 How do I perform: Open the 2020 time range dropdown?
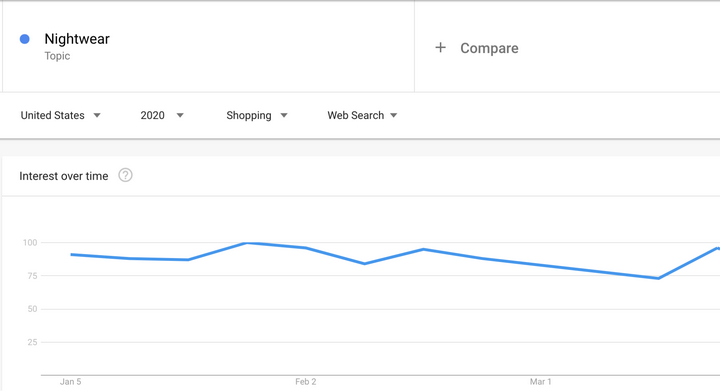[162, 115]
